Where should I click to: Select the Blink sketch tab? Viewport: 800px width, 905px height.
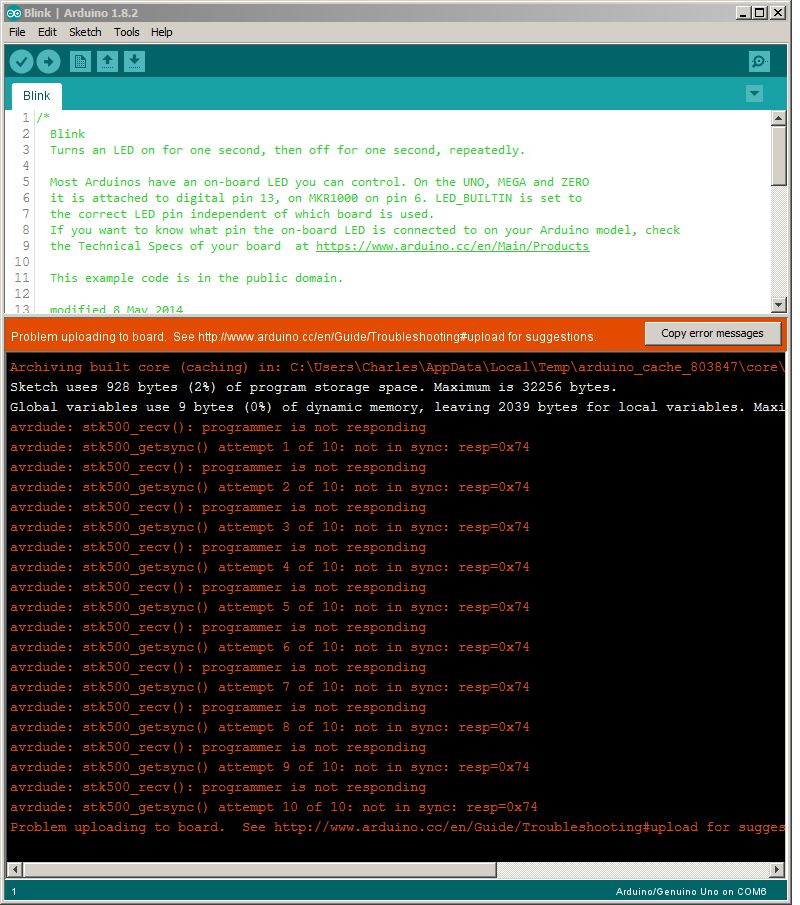37,96
